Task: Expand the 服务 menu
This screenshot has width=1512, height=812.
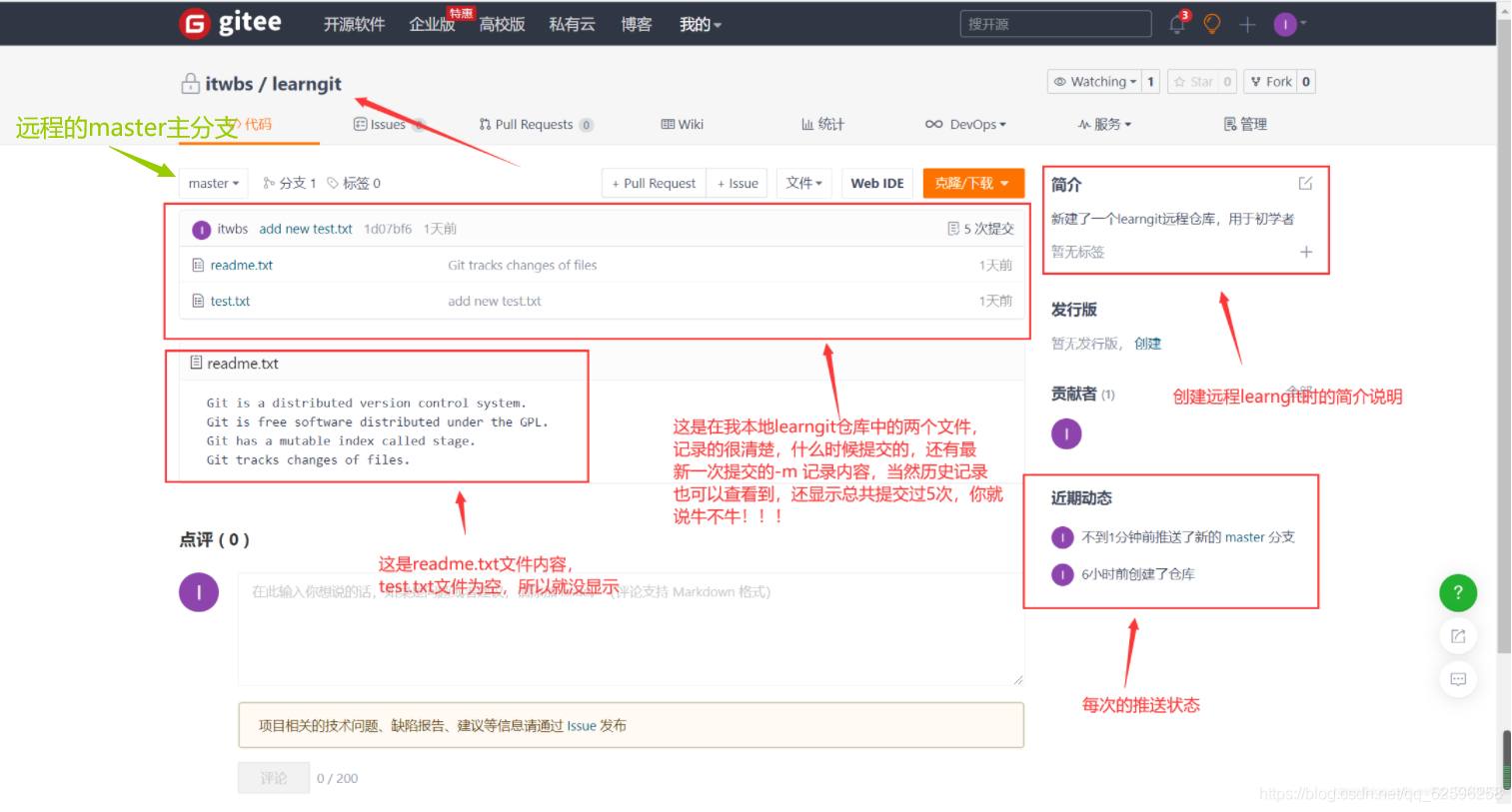Action: (1104, 124)
